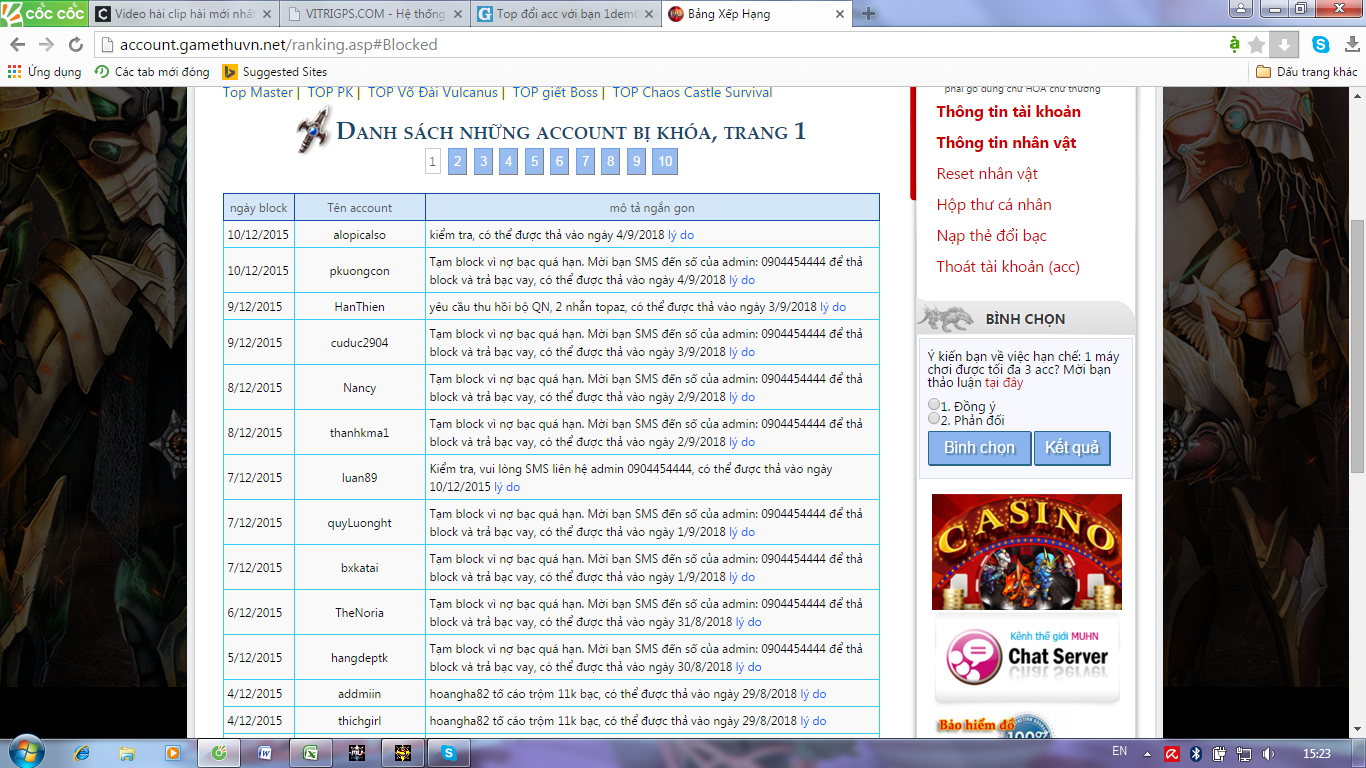Go to page 3 of blocked accounts
Image resolution: width=1366 pixels, height=768 pixels.
(x=483, y=162)
